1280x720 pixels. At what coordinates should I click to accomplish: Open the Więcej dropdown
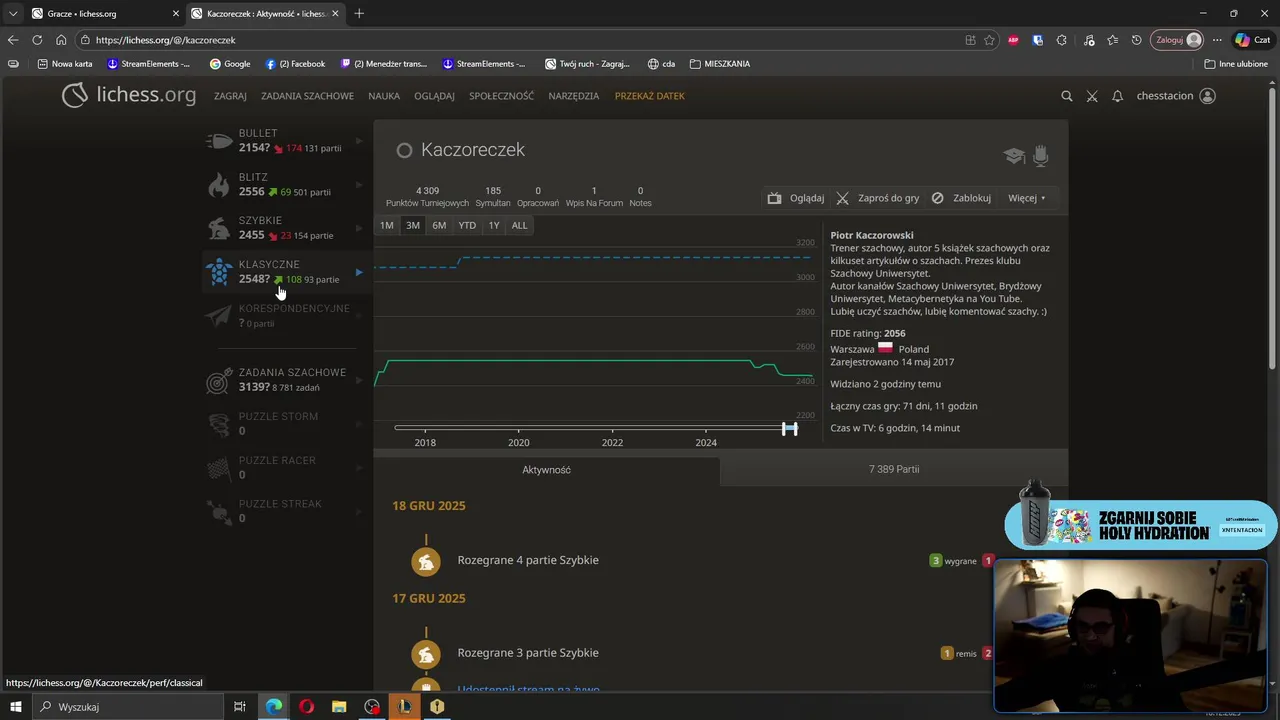(1027, 198)
